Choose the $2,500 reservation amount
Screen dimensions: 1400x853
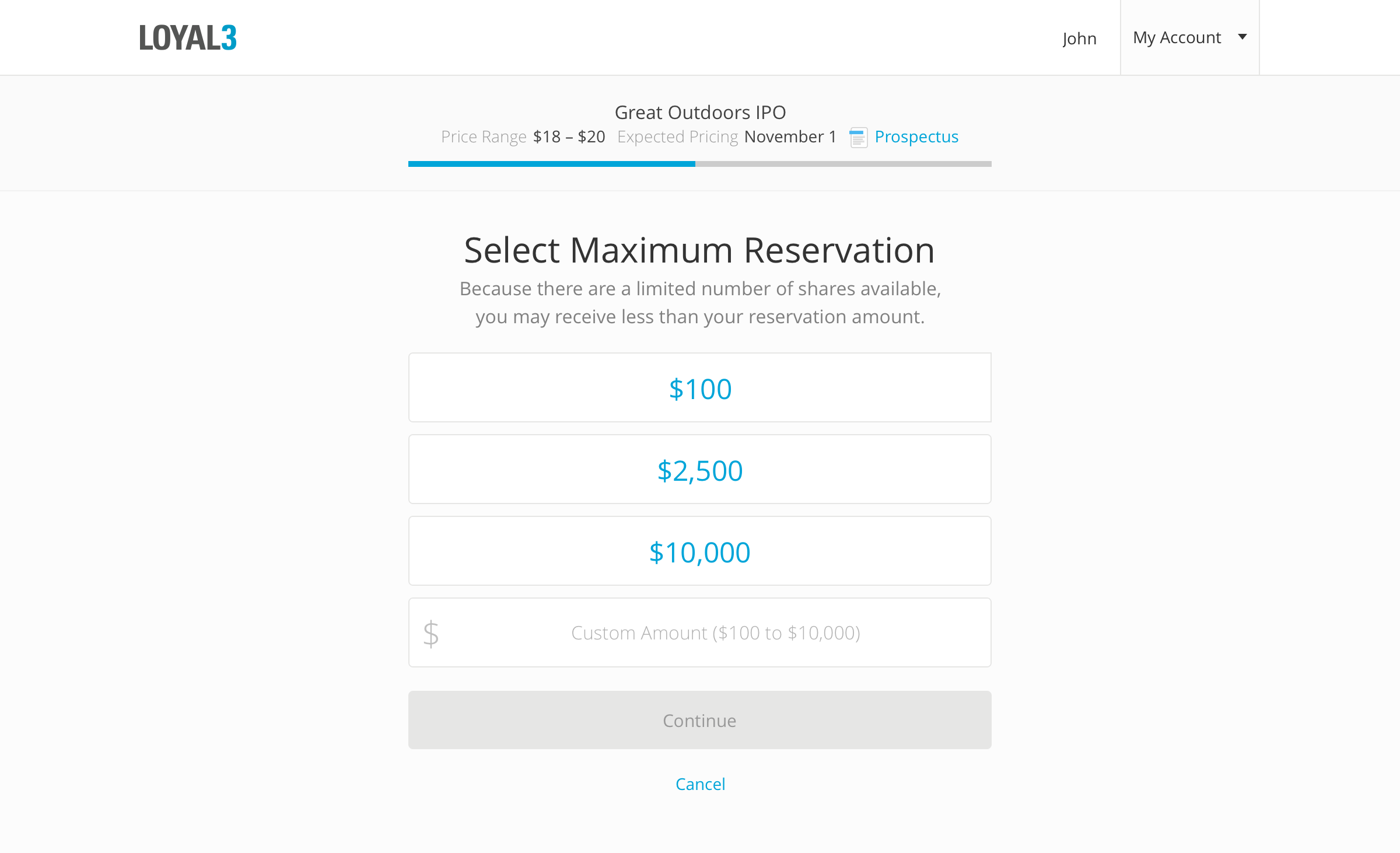coord(700,470)
